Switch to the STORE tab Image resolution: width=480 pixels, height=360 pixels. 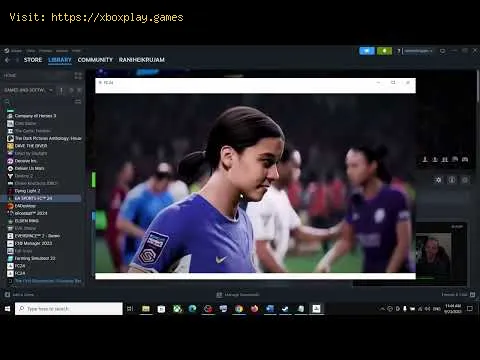click(33, 60)
